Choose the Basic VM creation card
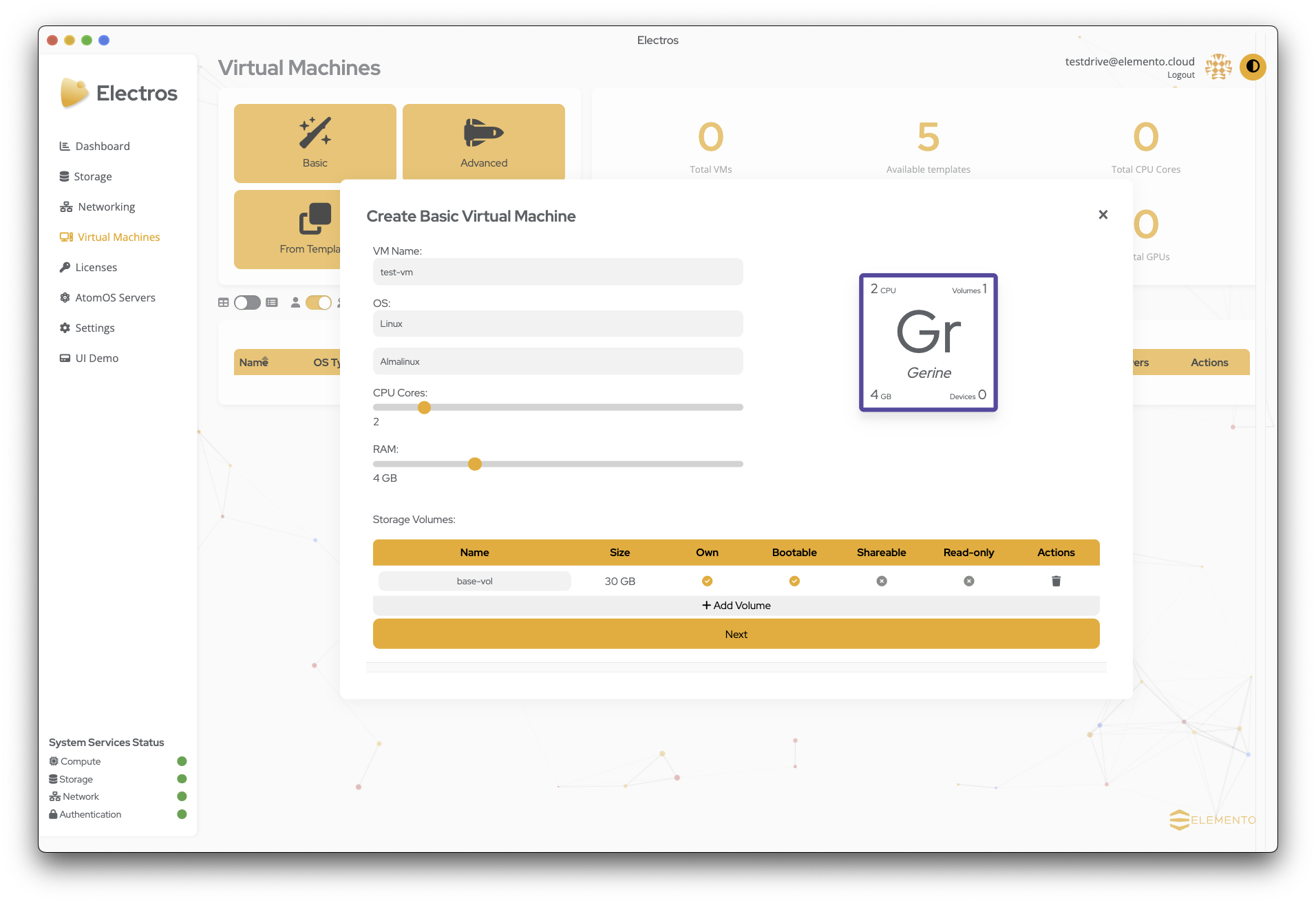Image resolution: width=1316 pixels, height=903 pixels. click(x=315, y=142)
